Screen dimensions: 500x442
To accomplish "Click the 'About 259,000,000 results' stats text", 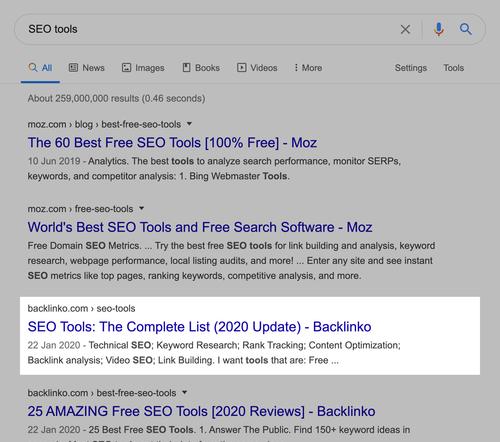I will (x=116, y=99).
